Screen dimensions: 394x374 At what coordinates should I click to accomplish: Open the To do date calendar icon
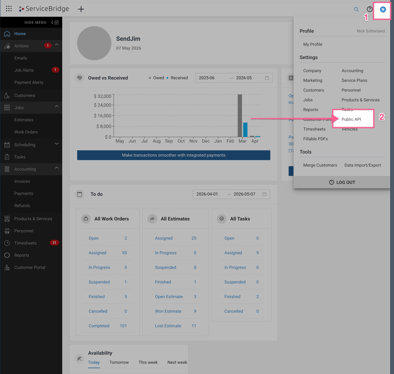[264, 194]
